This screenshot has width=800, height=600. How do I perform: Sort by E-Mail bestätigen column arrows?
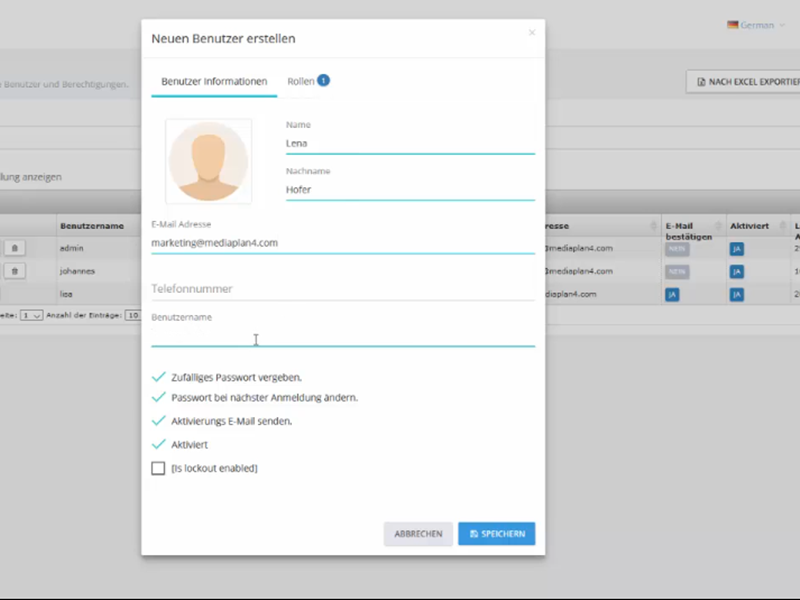(x=717, y=226)
